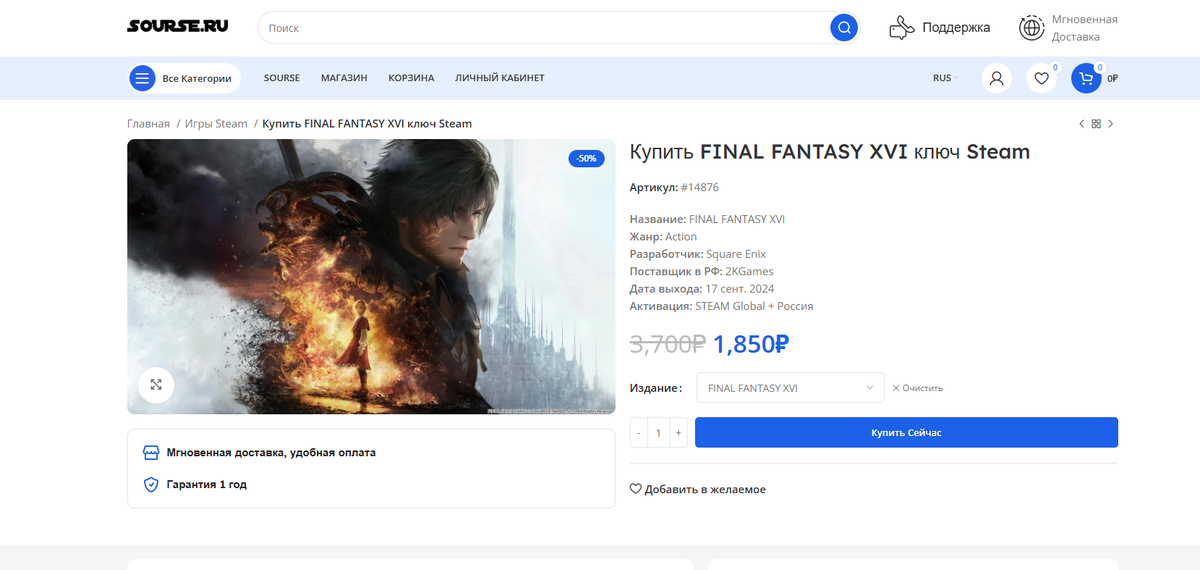Screen dimensions: 1200x570
Task: Click the Разработчик Square Enix line
Action: (697, 254)
